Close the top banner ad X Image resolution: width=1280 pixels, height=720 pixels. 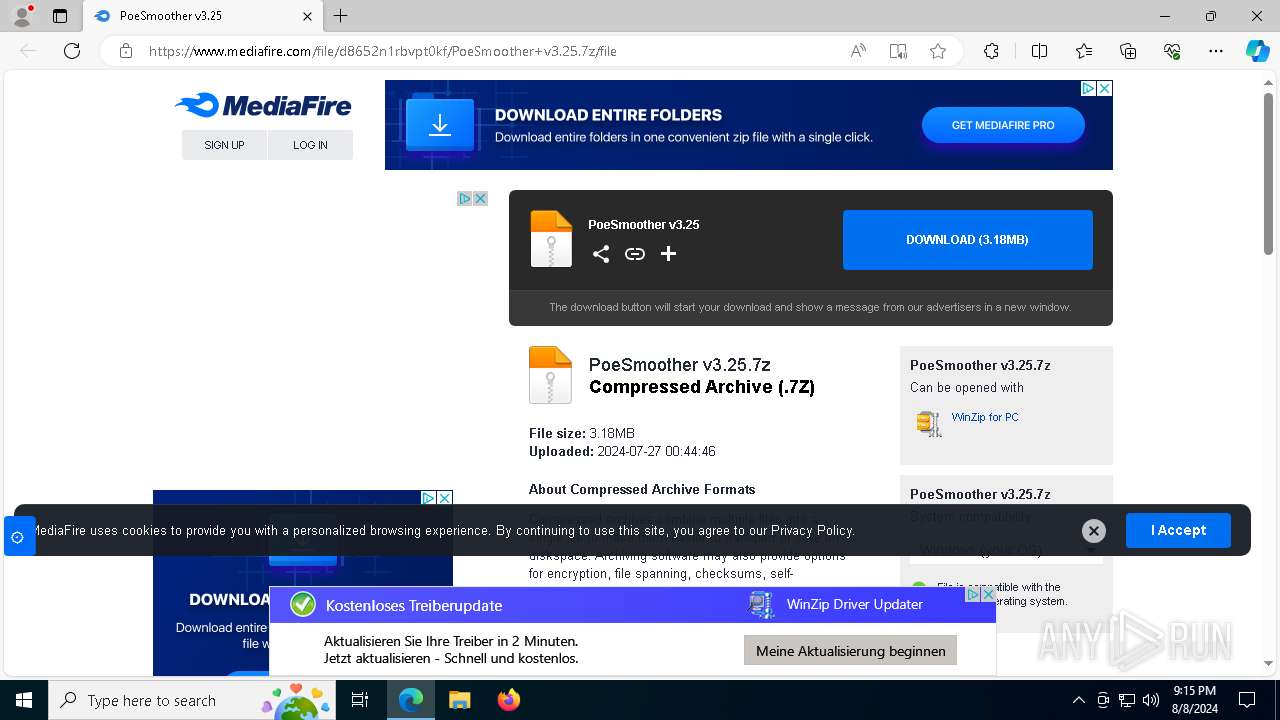tap(1105, 88)
